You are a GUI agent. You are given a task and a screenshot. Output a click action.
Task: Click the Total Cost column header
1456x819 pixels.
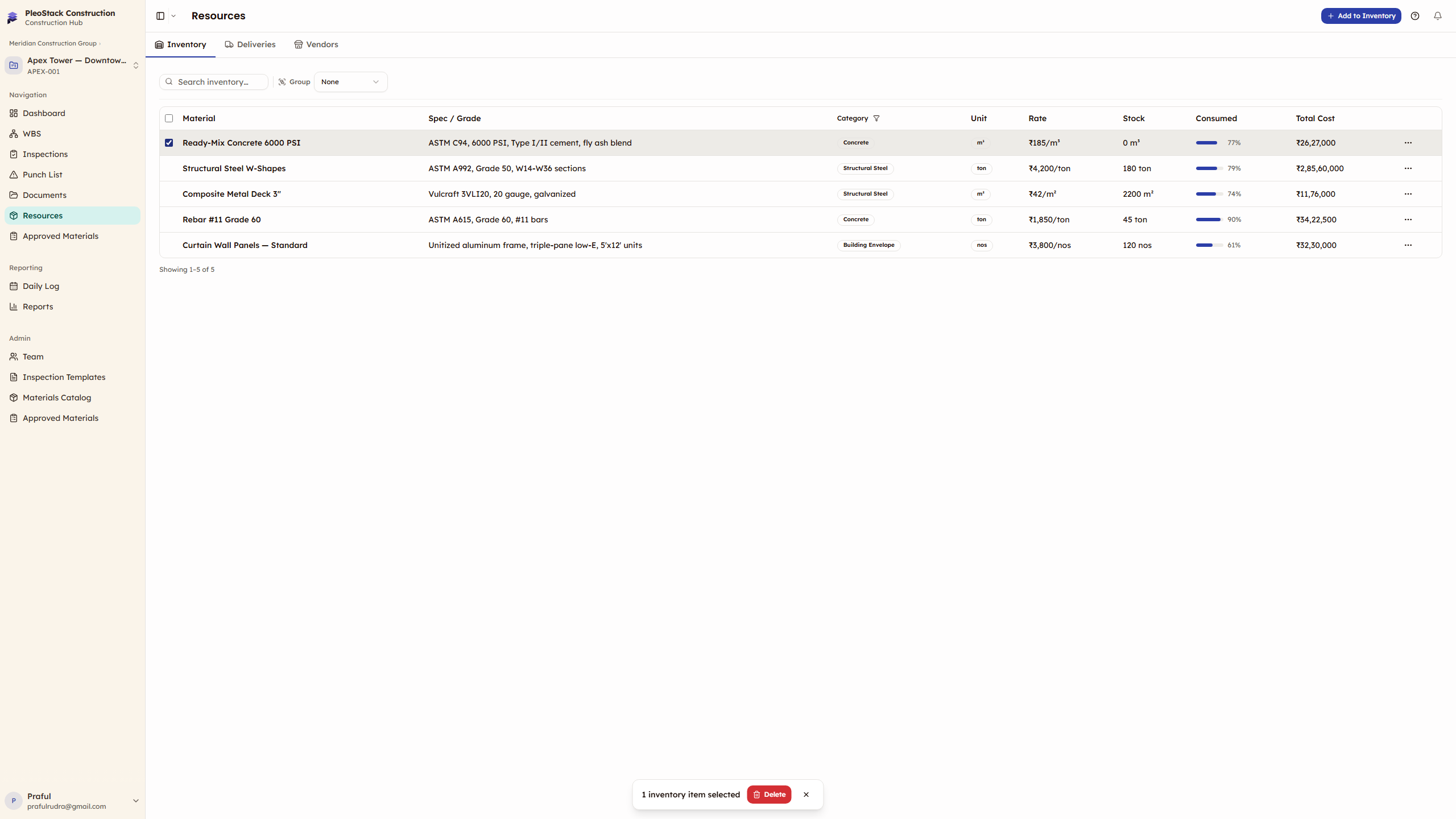point(1315,118)
